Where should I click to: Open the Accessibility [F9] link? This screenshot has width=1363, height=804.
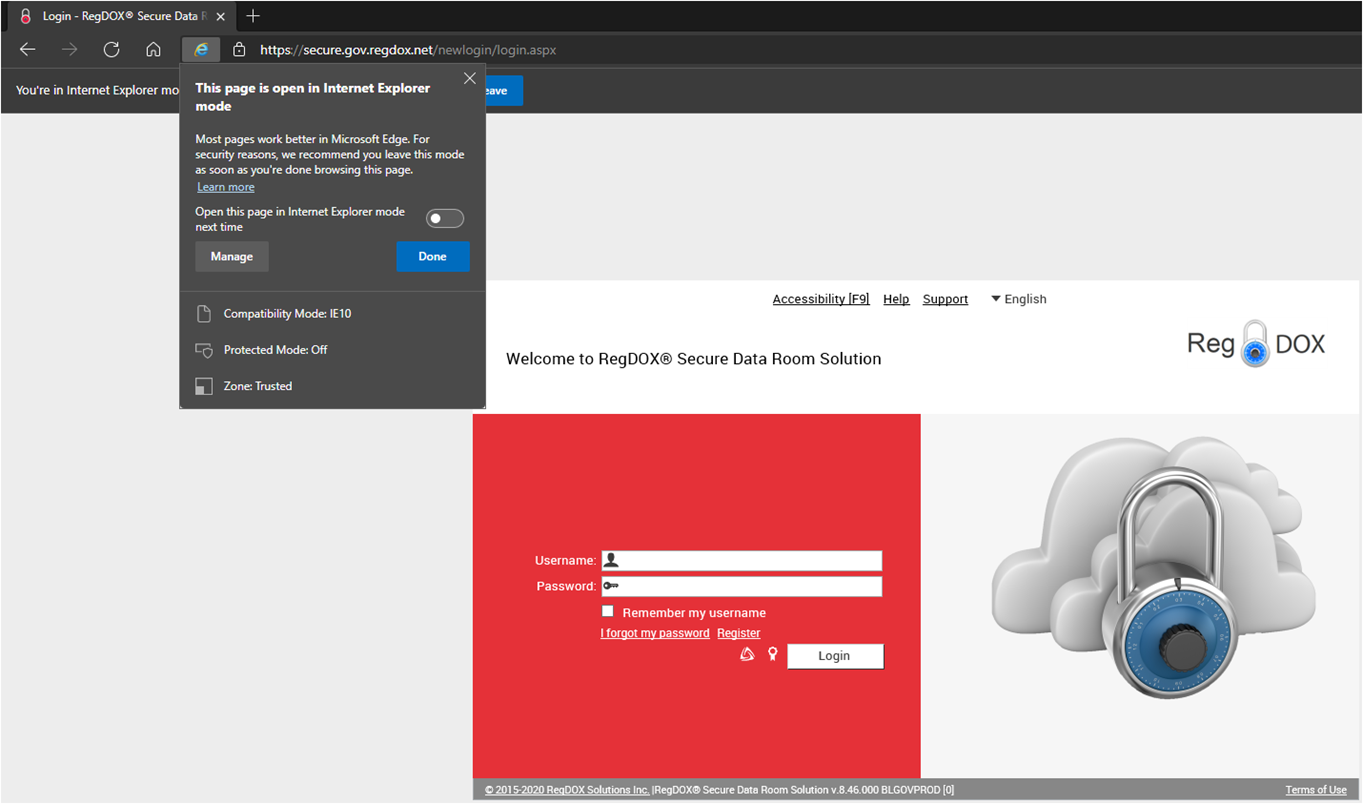[x=821, y=299]
